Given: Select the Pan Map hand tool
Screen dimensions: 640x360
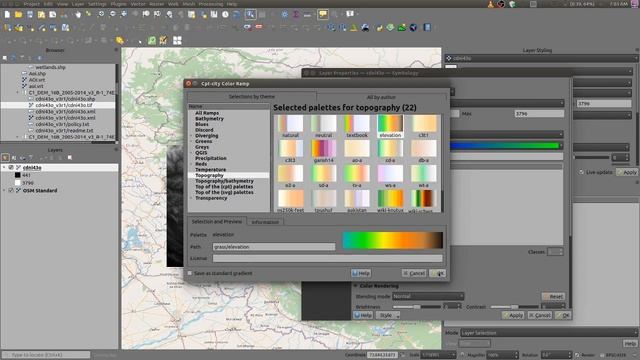Looking at the screenshot, I should click(78, 15).
